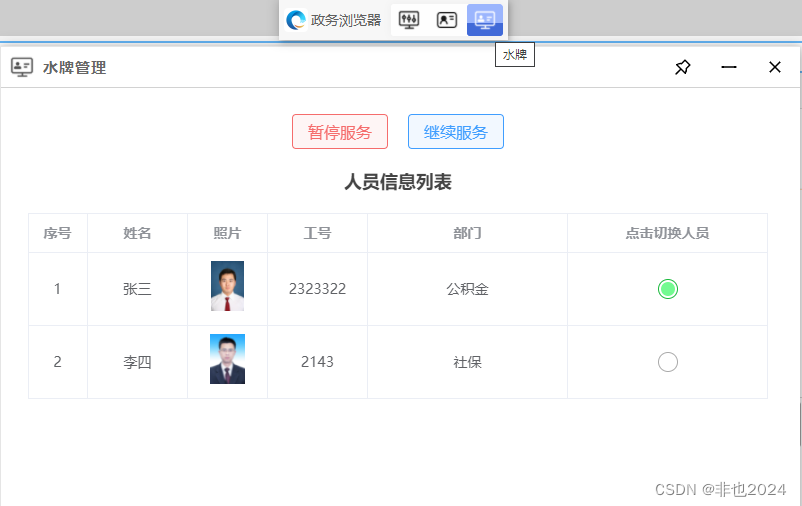
Task: Click the 部门 column header
Action: [467, 233]
